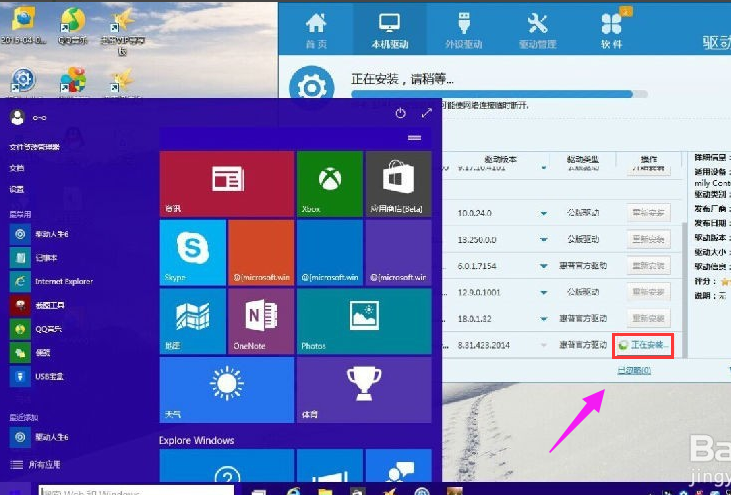Expand the Start menu to full screen
The image size is (731, 495).
tap(427, 114)
